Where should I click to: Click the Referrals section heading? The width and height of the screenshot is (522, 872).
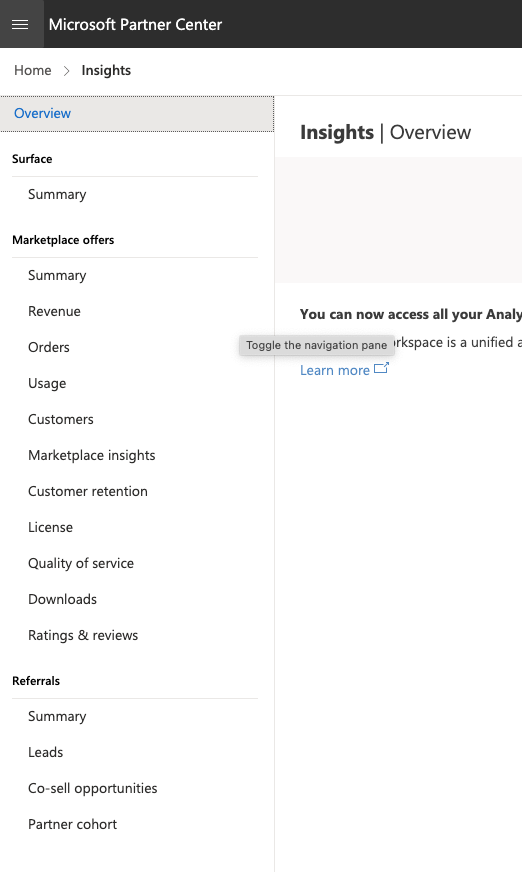(x=36, y=681)
